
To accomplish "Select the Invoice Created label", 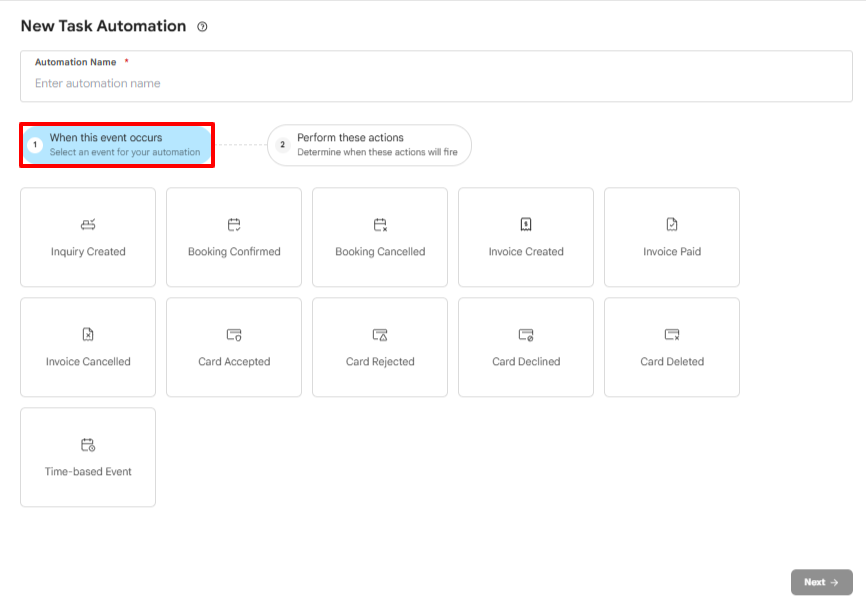I will point(526,251).
